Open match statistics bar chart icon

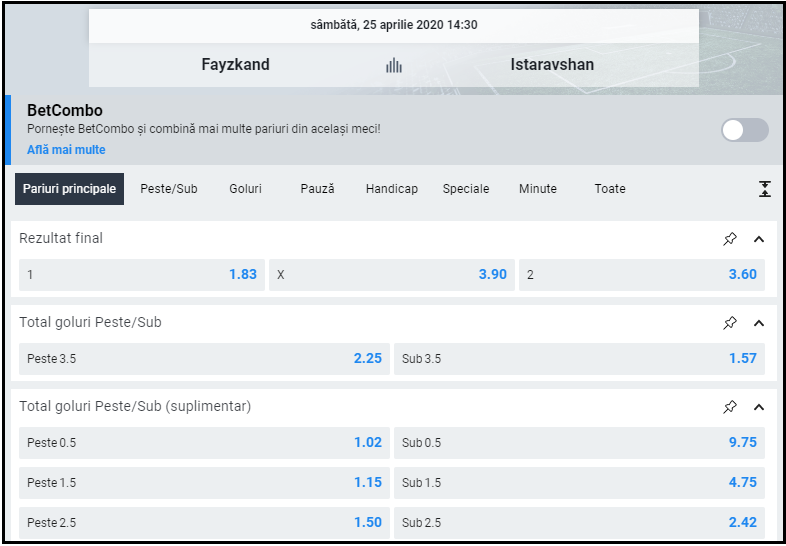point(394,65)
